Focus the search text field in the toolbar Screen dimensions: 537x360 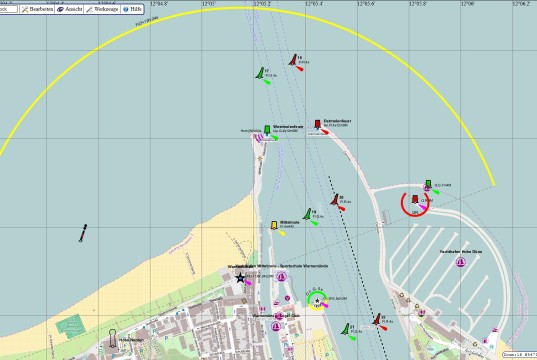[x=8, y=9]
